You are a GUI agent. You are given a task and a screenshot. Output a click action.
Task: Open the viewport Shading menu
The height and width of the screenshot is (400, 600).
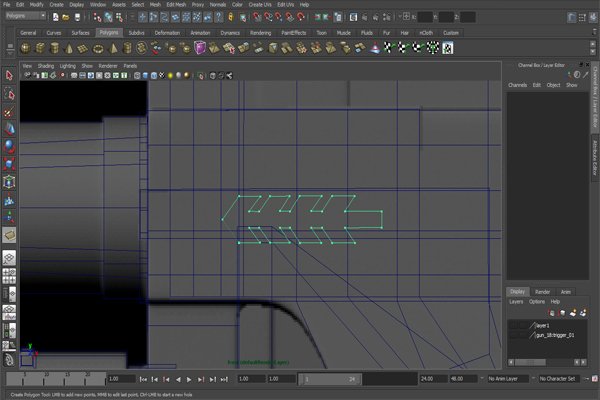click(46, 66)
